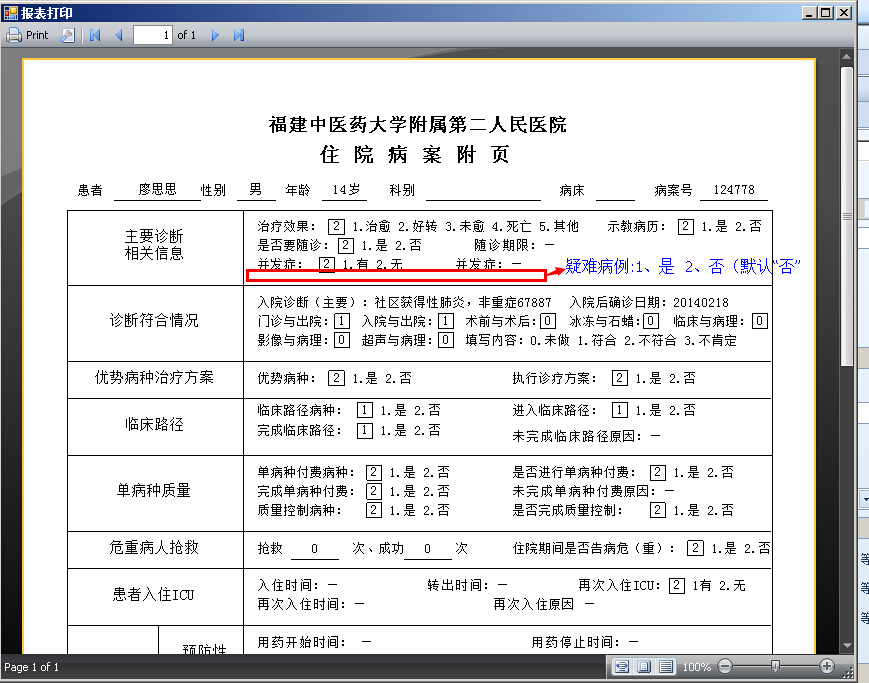Select the third view-mode icon (horizontal lines)
This screenshot has width=869, height=683.
pos(666,666)
